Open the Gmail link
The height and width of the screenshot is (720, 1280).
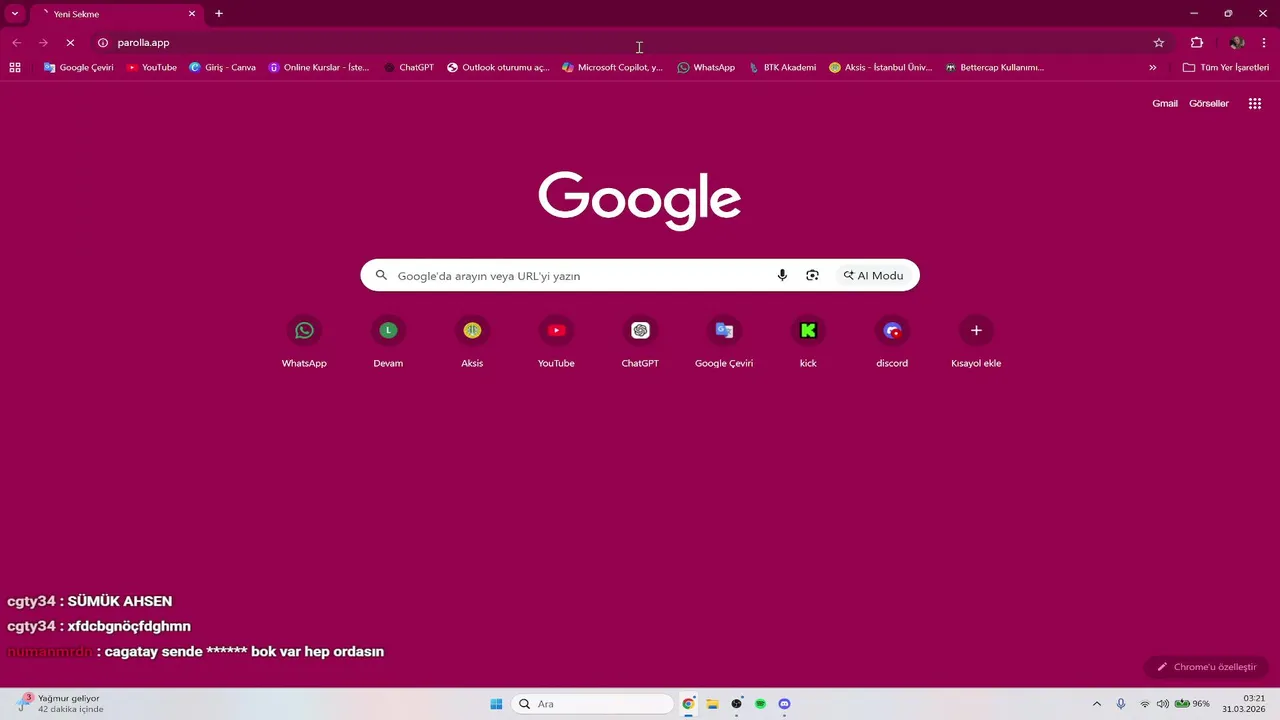[1165, 103]
